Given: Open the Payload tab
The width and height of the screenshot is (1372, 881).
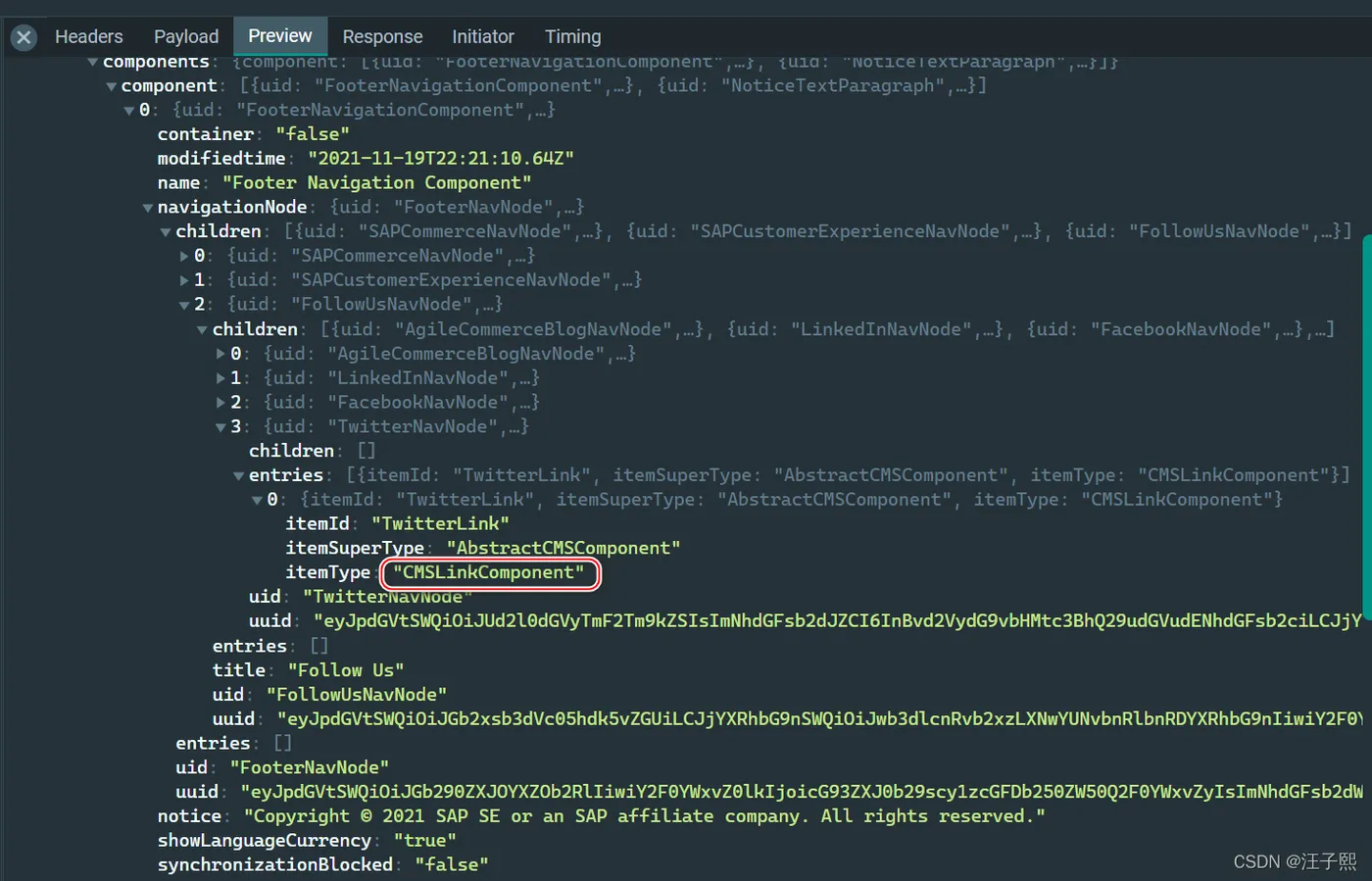Looking at the screenshot, I should [186, 36].
